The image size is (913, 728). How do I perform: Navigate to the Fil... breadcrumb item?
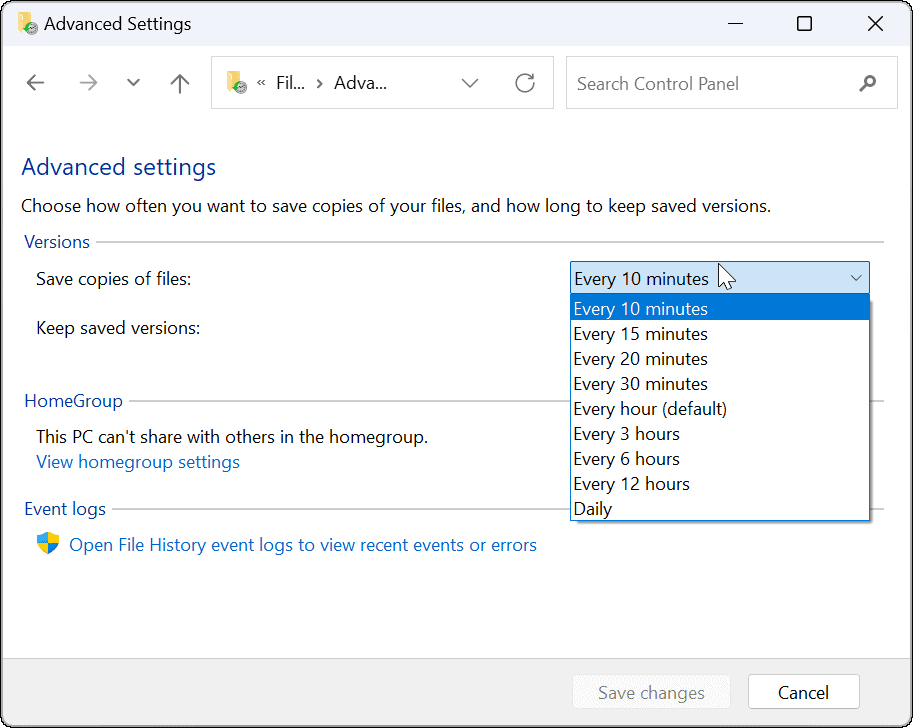pos(290,83)
